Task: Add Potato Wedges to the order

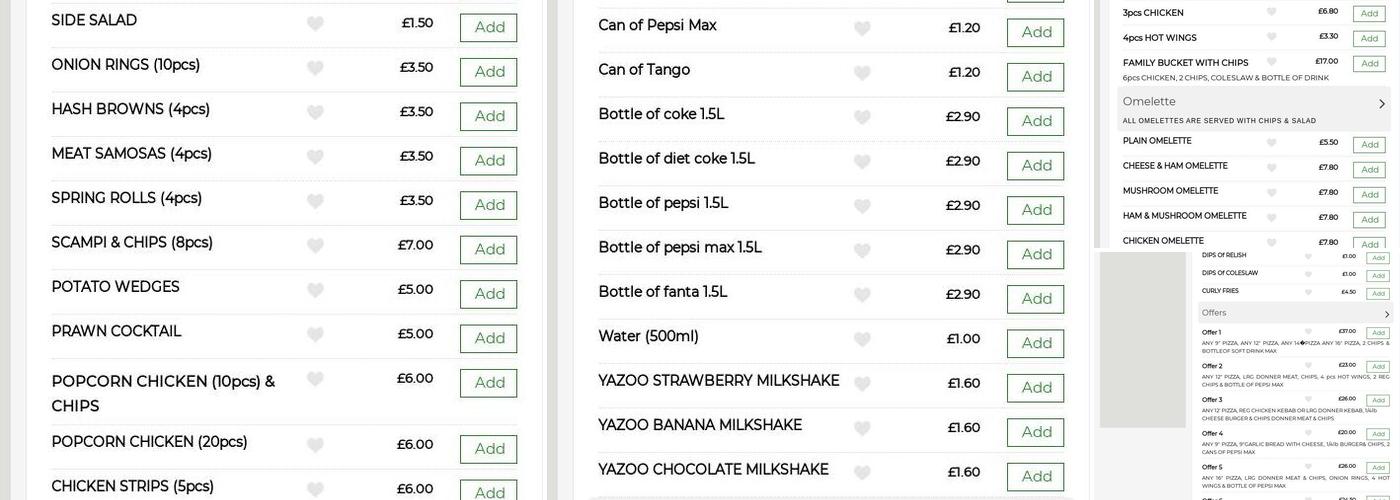Action: pos(488,294)
